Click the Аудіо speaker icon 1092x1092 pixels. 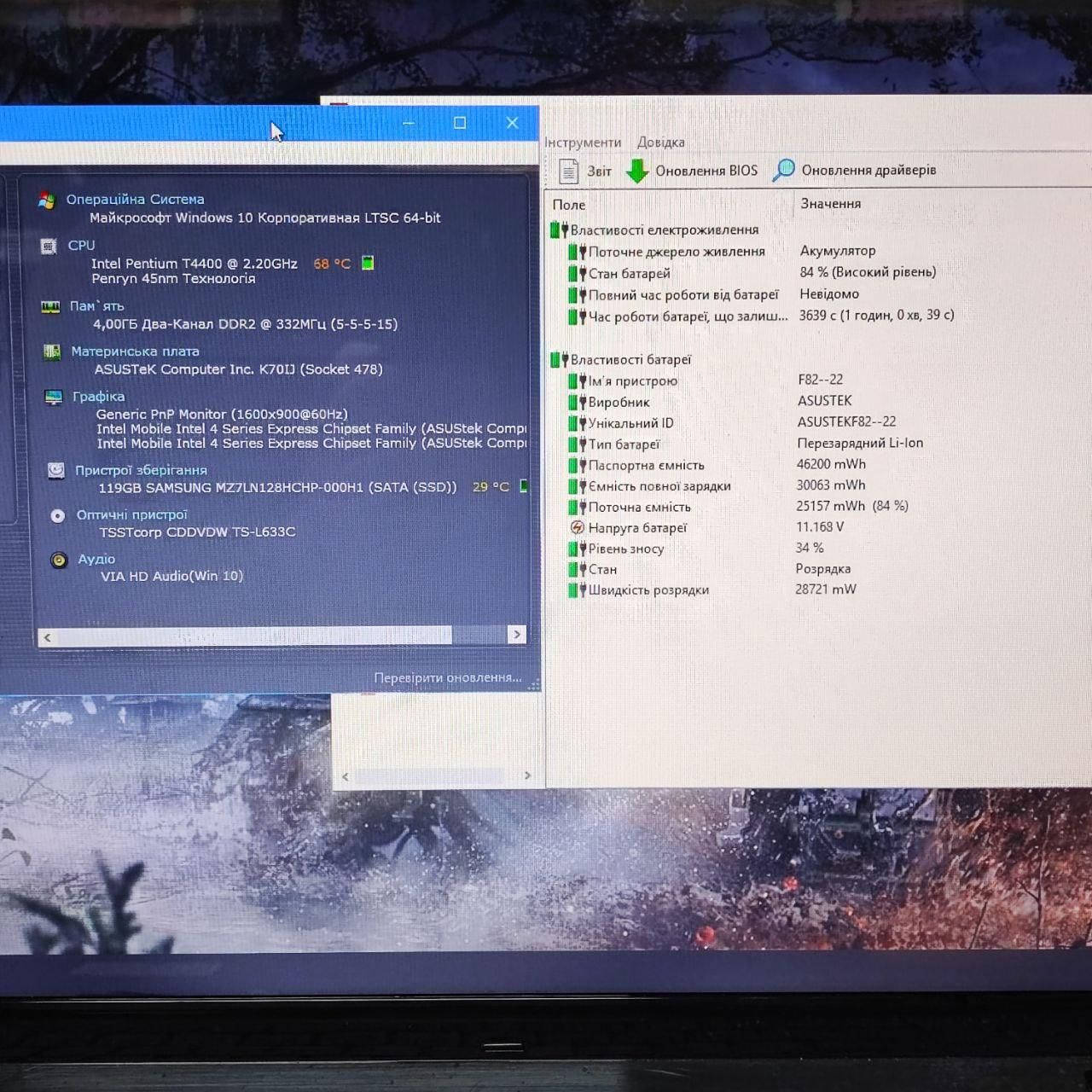point(59,560)
